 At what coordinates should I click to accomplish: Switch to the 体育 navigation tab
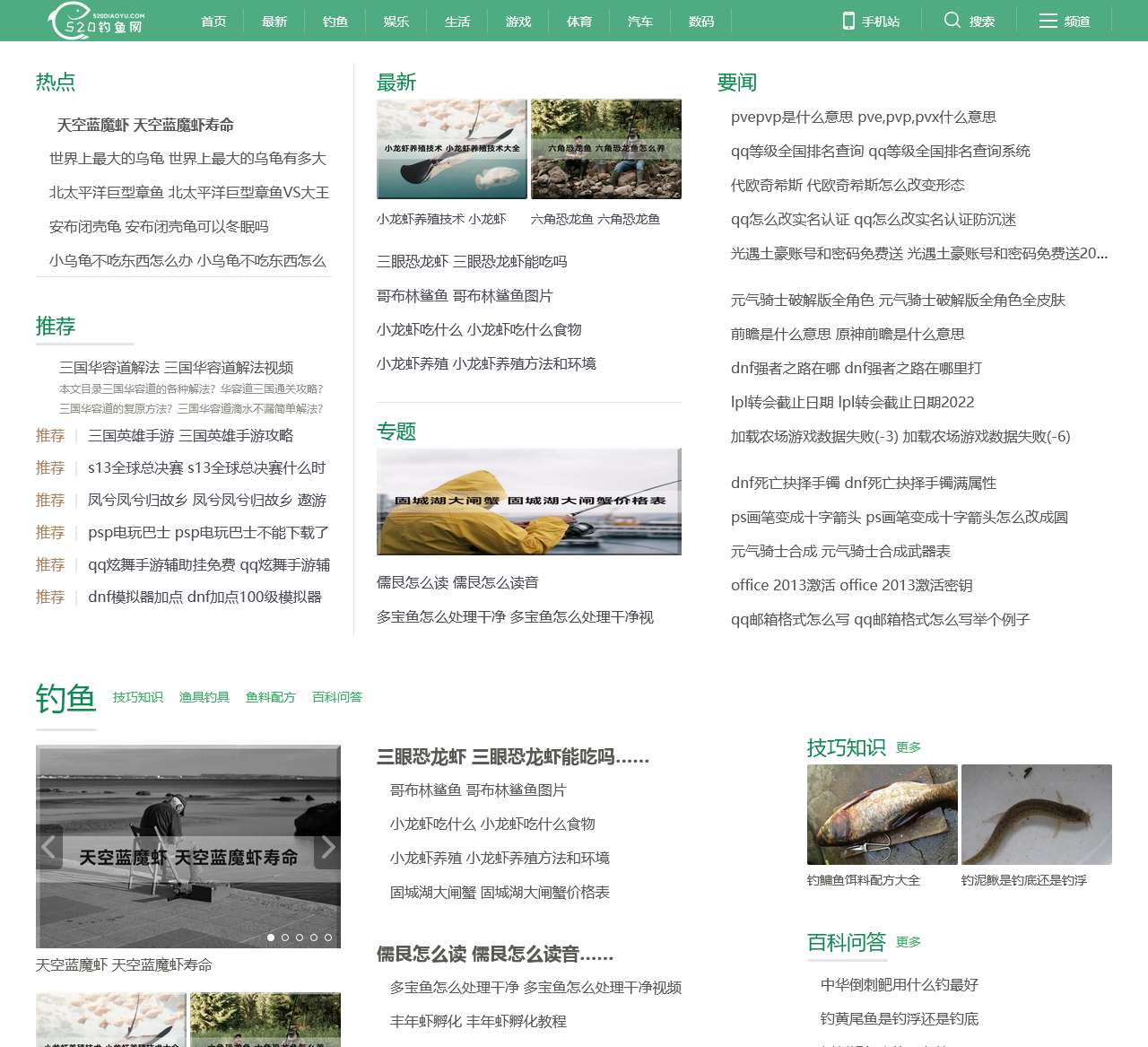tap(579, 21)
